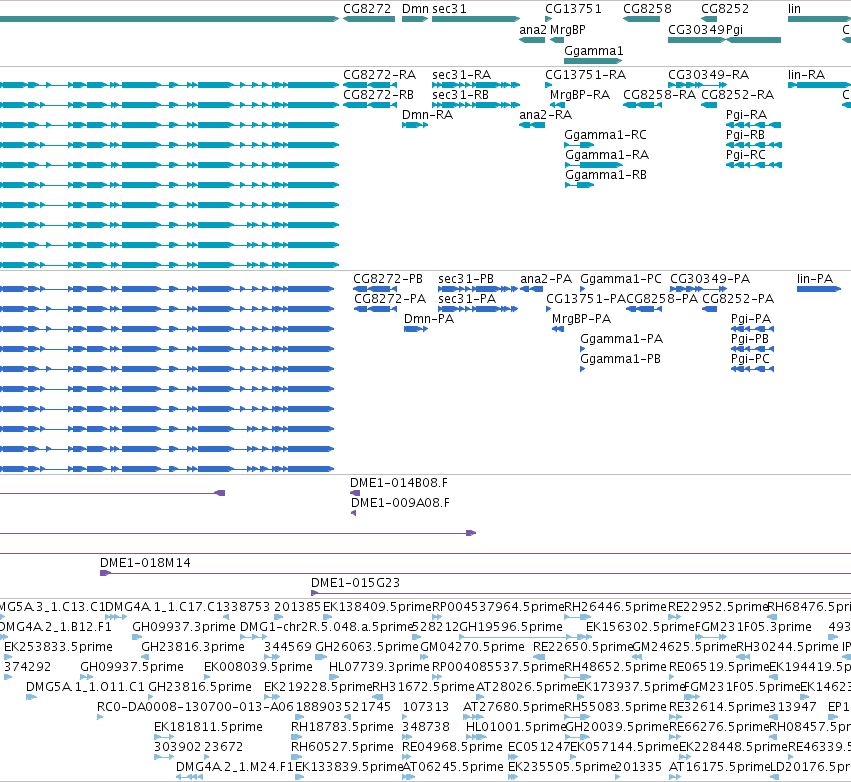Select transcript lin-RA
Viewport: 851px width, 782px height.
(806, 75)
